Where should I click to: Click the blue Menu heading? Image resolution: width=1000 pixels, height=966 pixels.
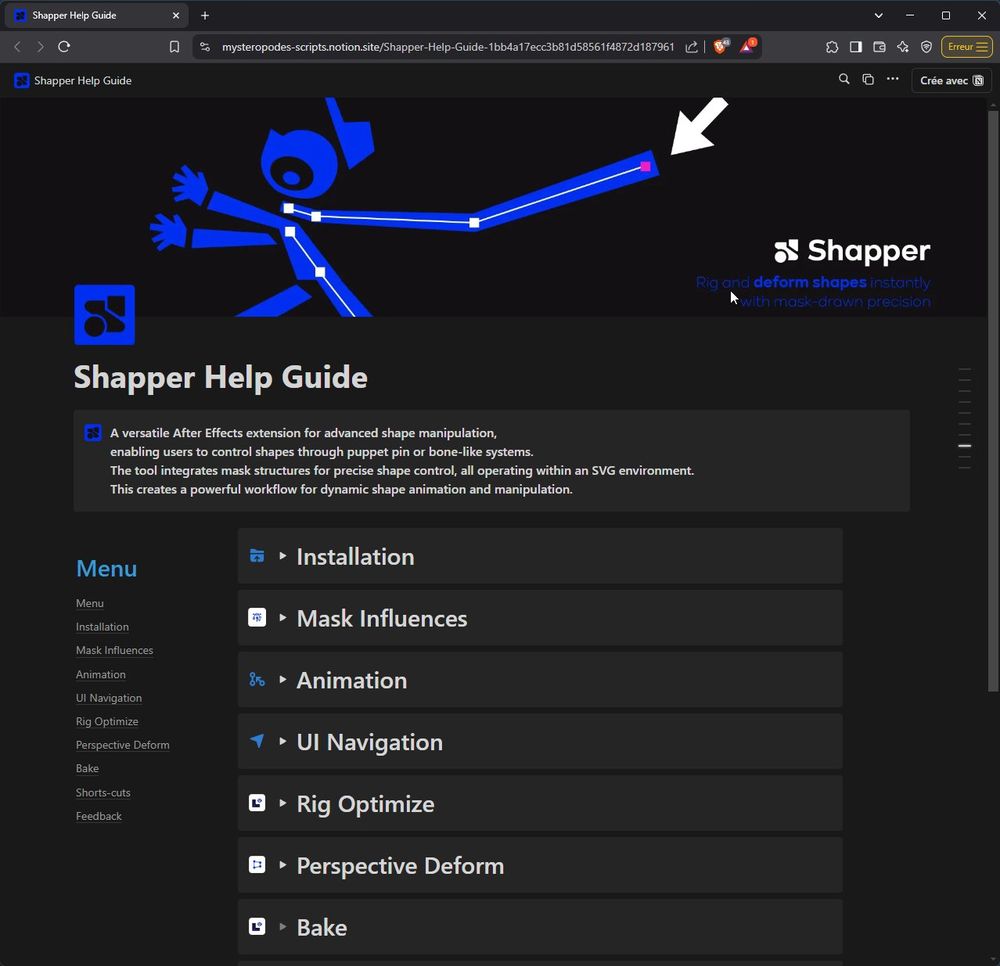pyautogui.click(x=107, y=568)
